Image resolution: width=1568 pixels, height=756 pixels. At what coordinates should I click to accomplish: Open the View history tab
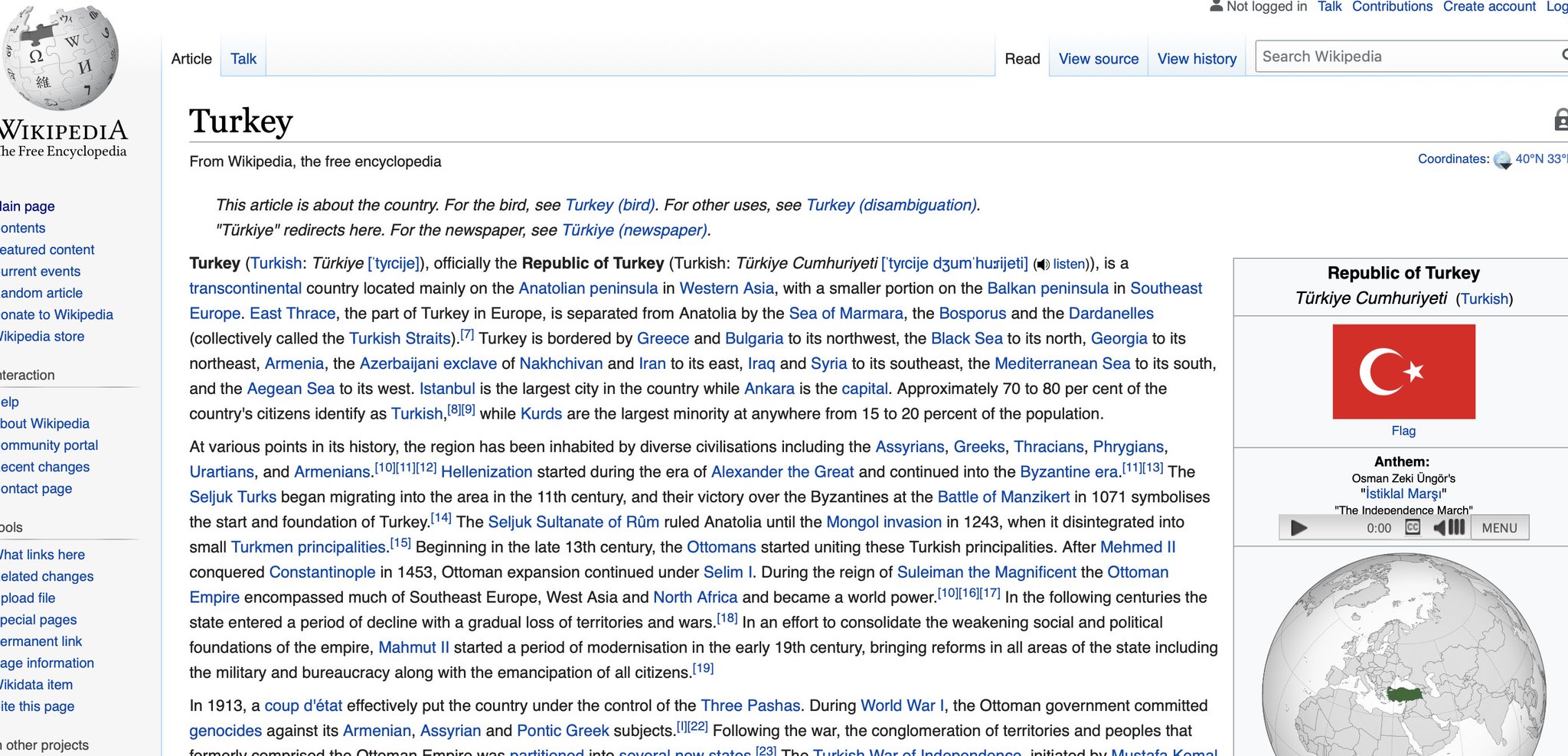(1197, 59)
